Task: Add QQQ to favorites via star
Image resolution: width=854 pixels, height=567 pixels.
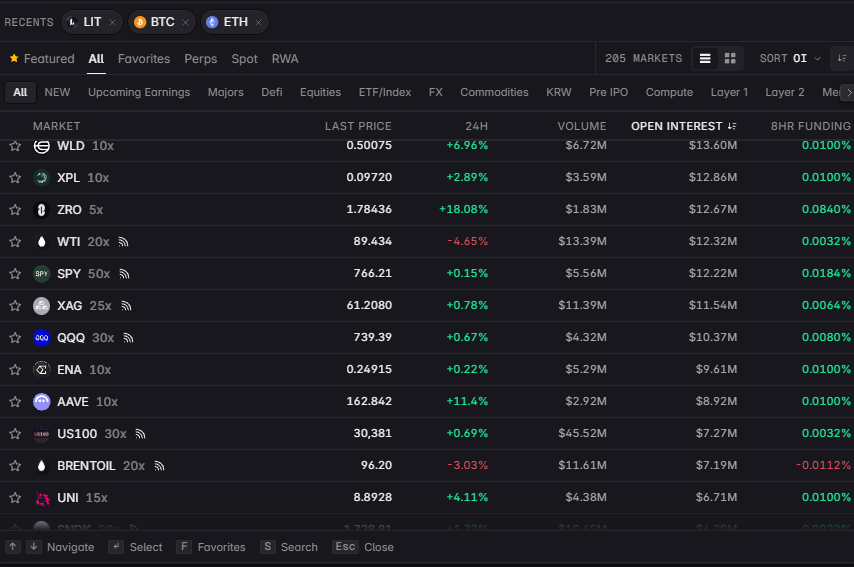Action: [15, 338]
